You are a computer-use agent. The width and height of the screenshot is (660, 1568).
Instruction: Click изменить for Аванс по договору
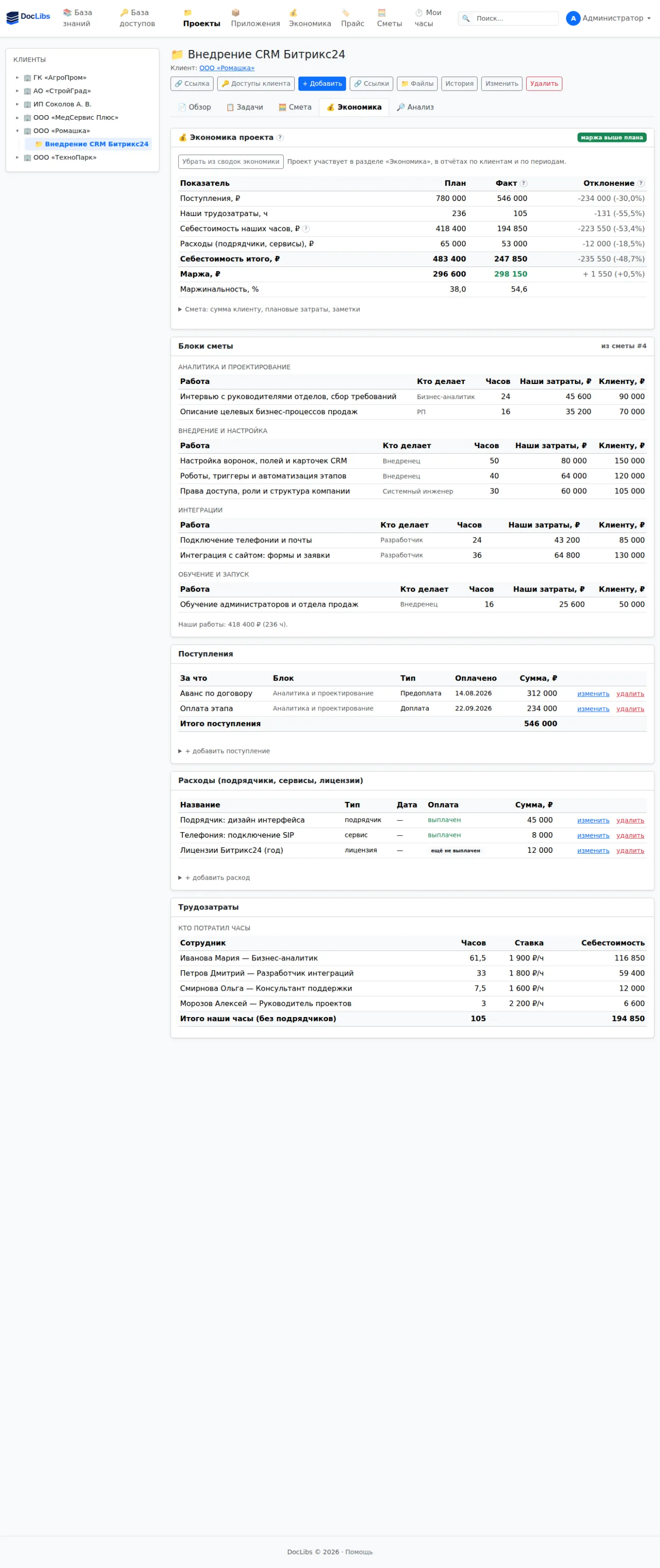click(x=593, y=694)
